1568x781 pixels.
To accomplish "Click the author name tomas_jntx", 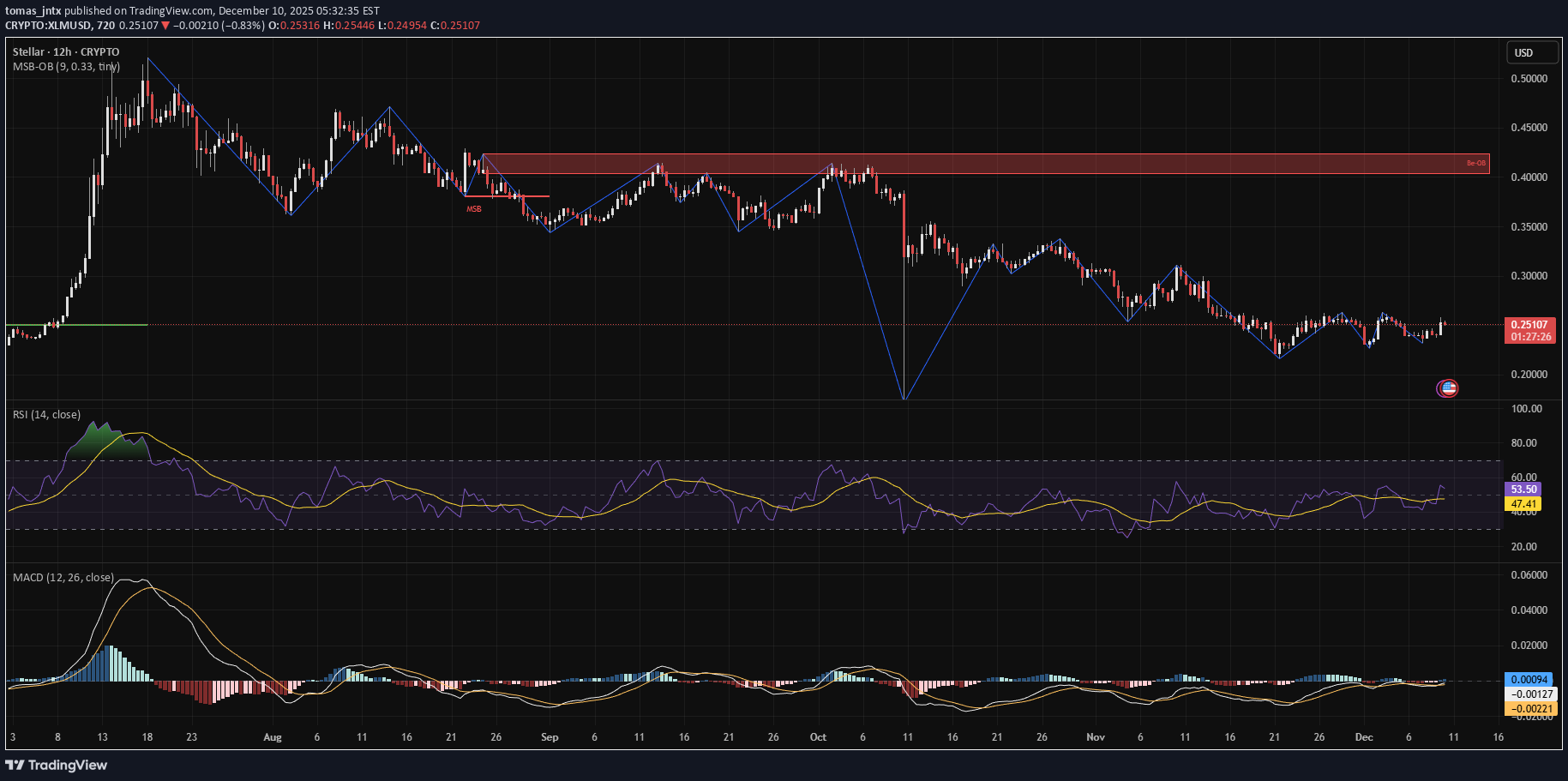I will pos(33,11).
